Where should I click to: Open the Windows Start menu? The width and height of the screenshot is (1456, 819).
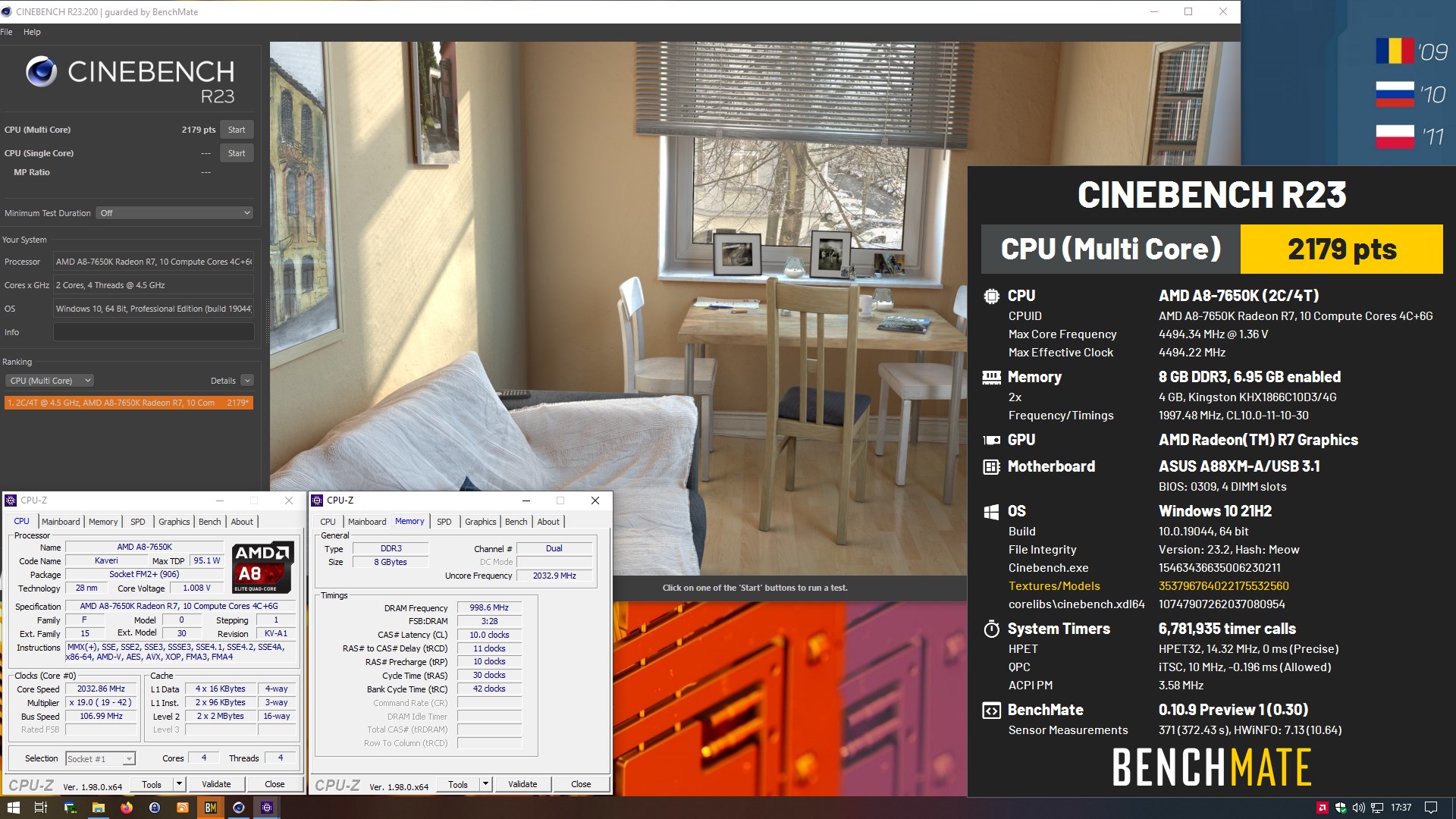(x=13, y=808)
